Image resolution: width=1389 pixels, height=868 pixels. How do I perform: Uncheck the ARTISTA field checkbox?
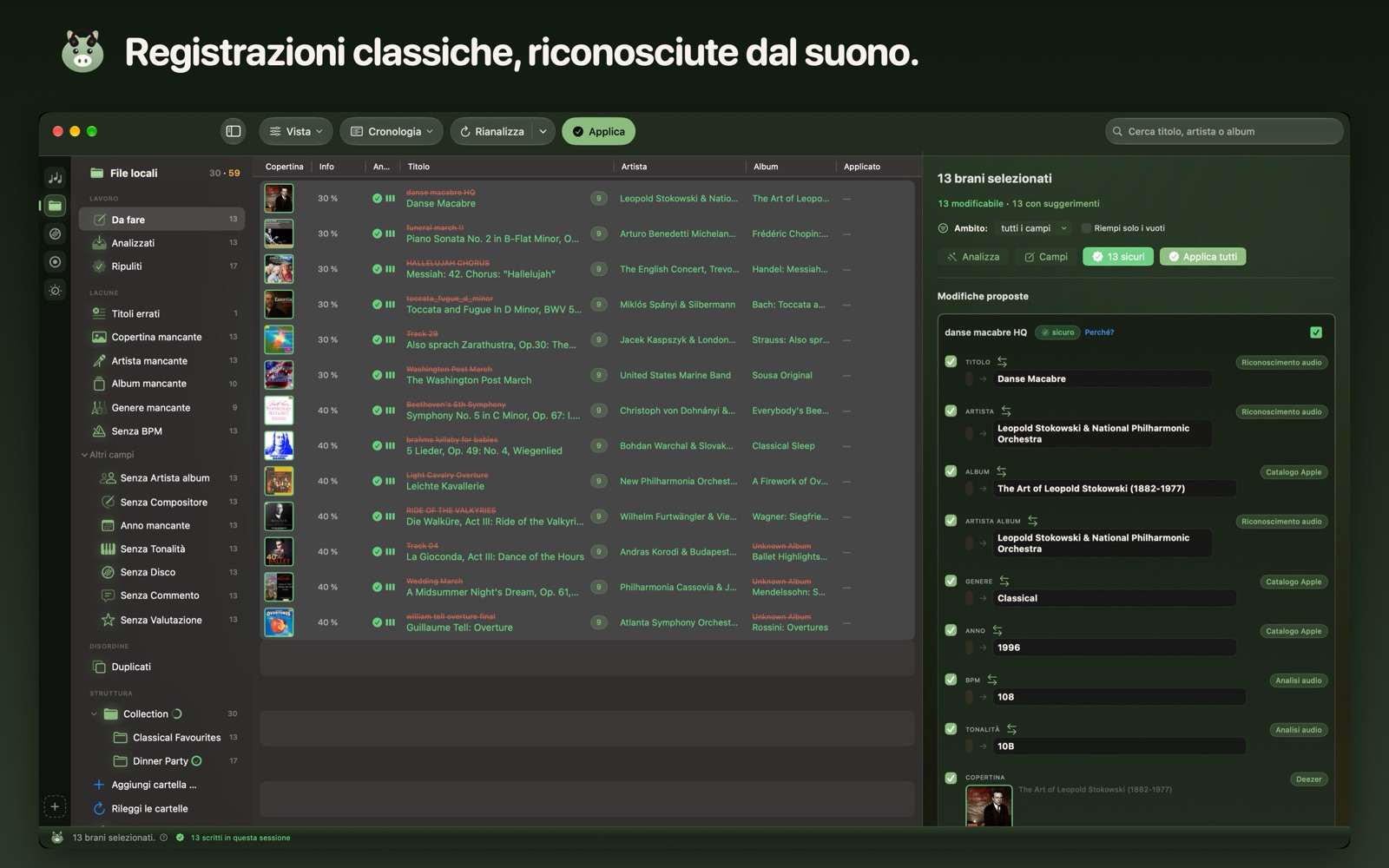point(951,411)
